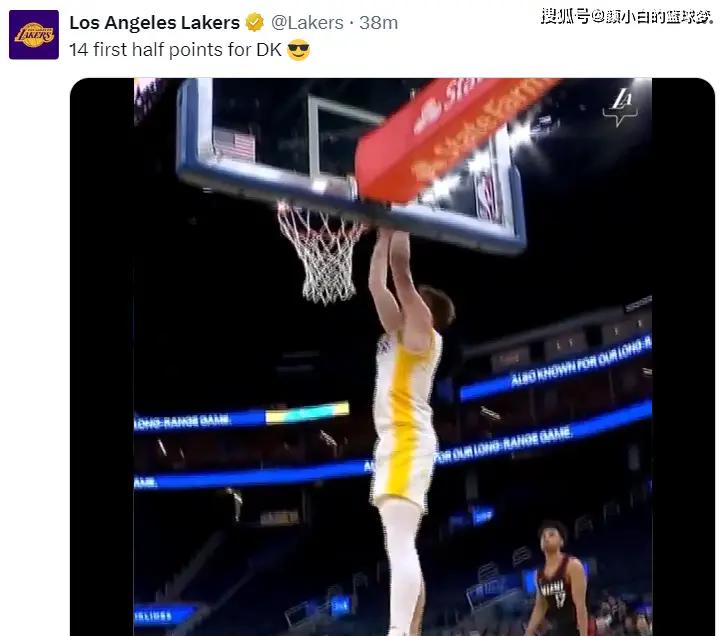Click the gold verified badge
This screenshot has height=636, width=725.
pos(254,22)
